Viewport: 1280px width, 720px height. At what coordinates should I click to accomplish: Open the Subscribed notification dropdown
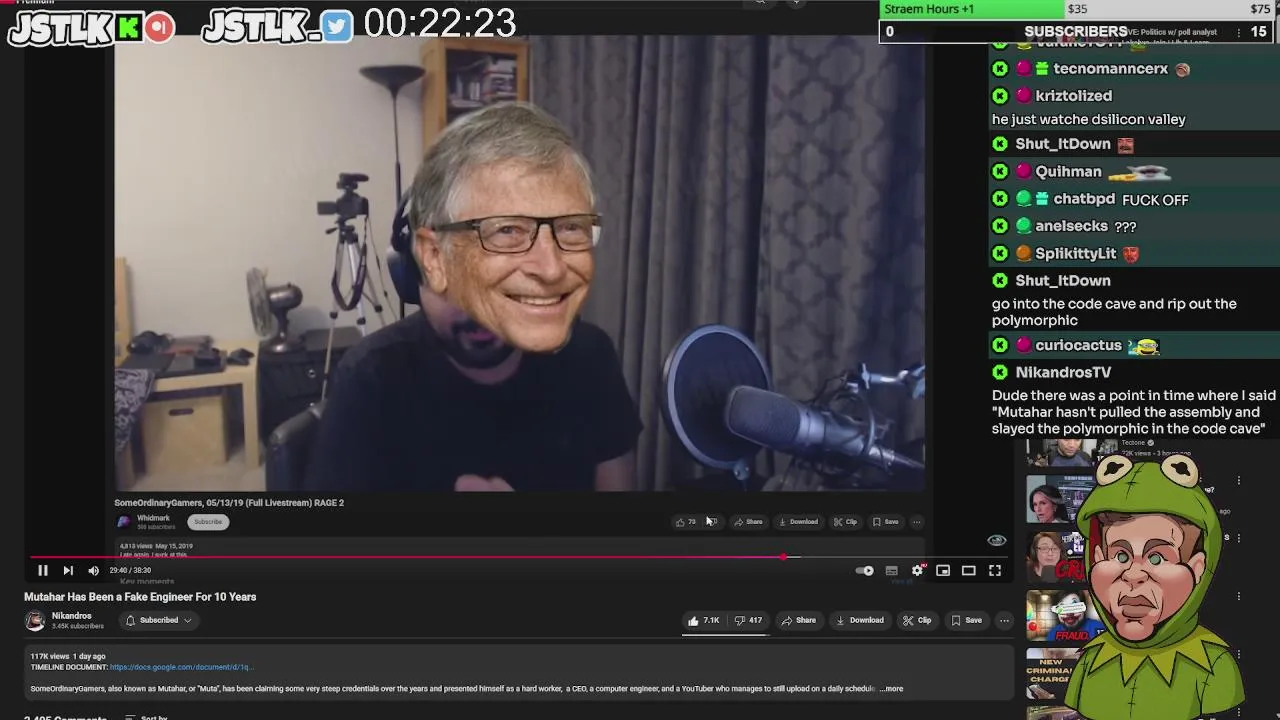[x=158, y=620]
